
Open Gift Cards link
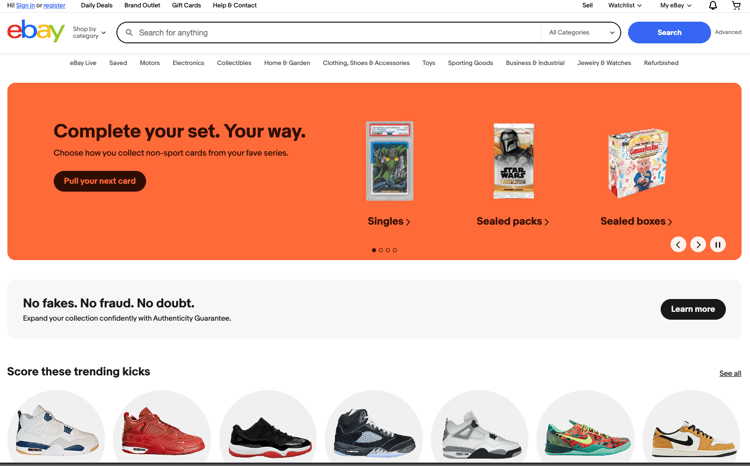point(186,5)
